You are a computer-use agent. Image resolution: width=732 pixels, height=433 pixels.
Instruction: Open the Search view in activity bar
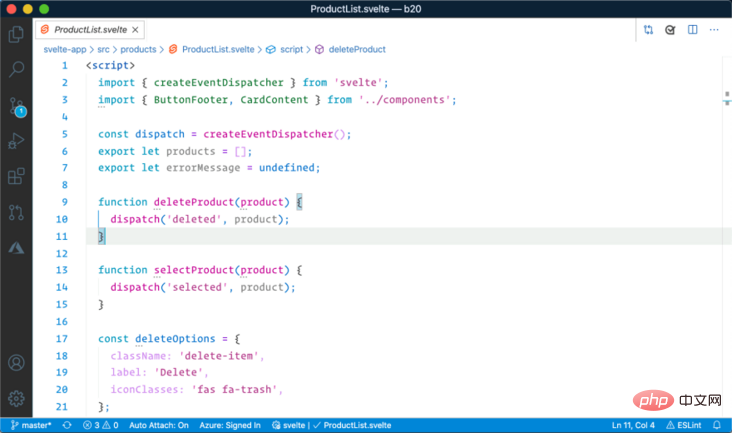pyautogui.click(x=16, y=70)
